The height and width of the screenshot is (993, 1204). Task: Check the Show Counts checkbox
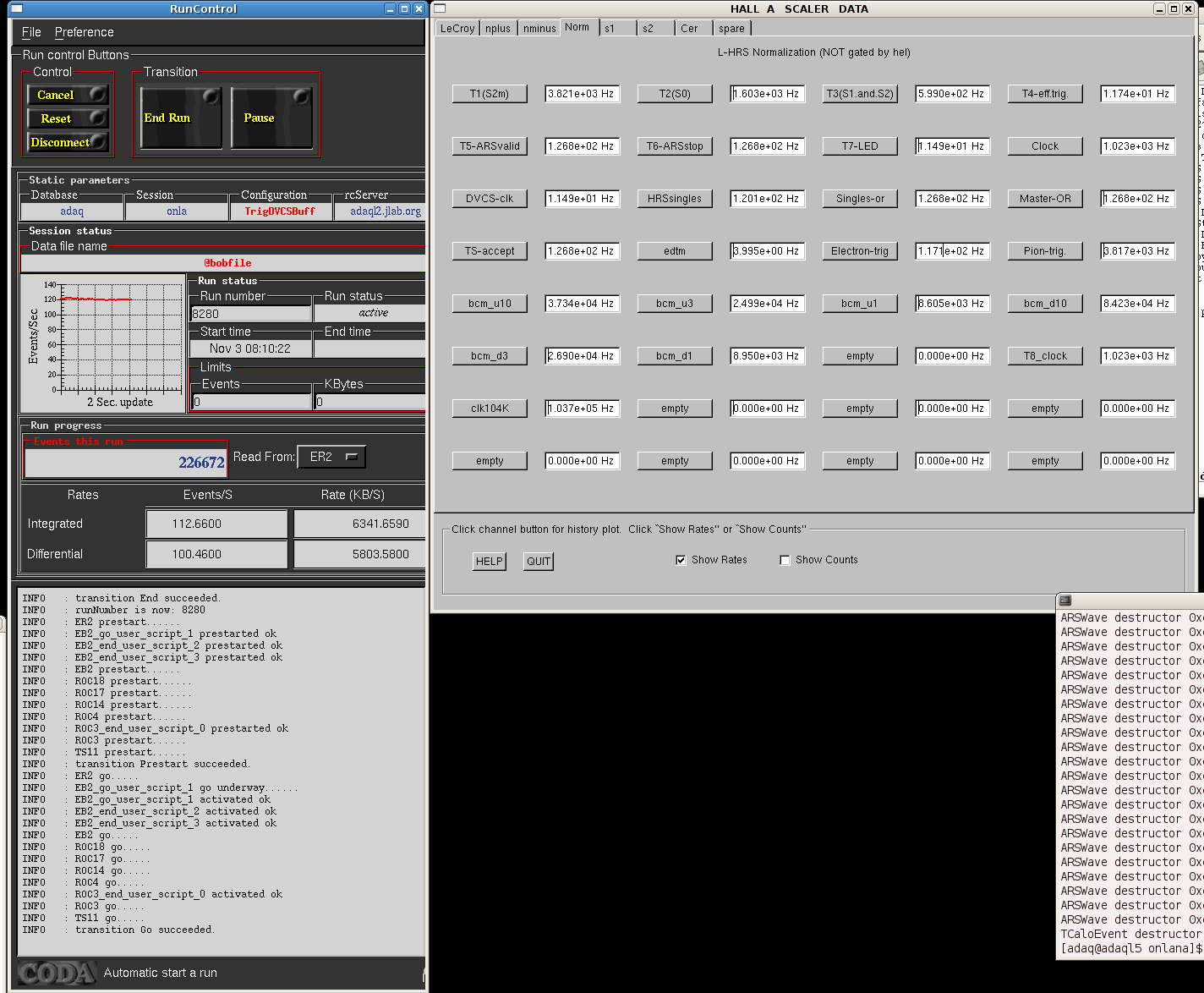point(785,560)
